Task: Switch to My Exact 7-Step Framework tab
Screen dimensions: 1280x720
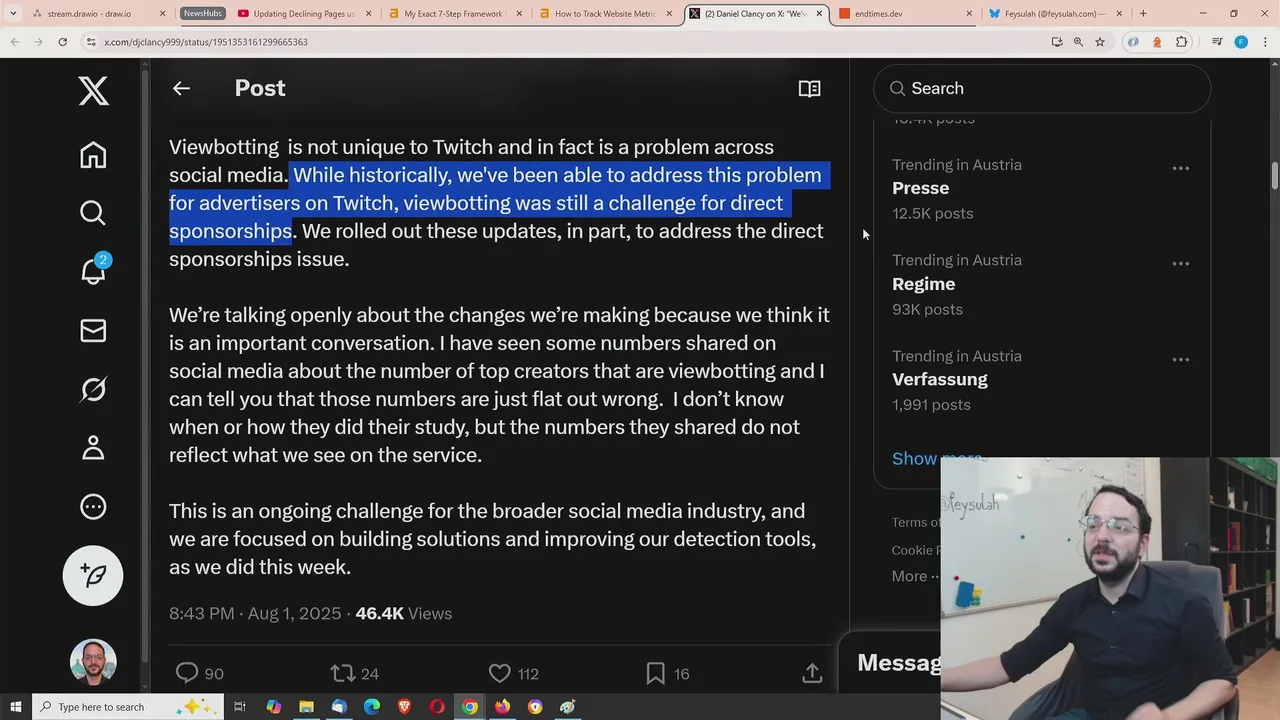Action: [x=455, y=14]
